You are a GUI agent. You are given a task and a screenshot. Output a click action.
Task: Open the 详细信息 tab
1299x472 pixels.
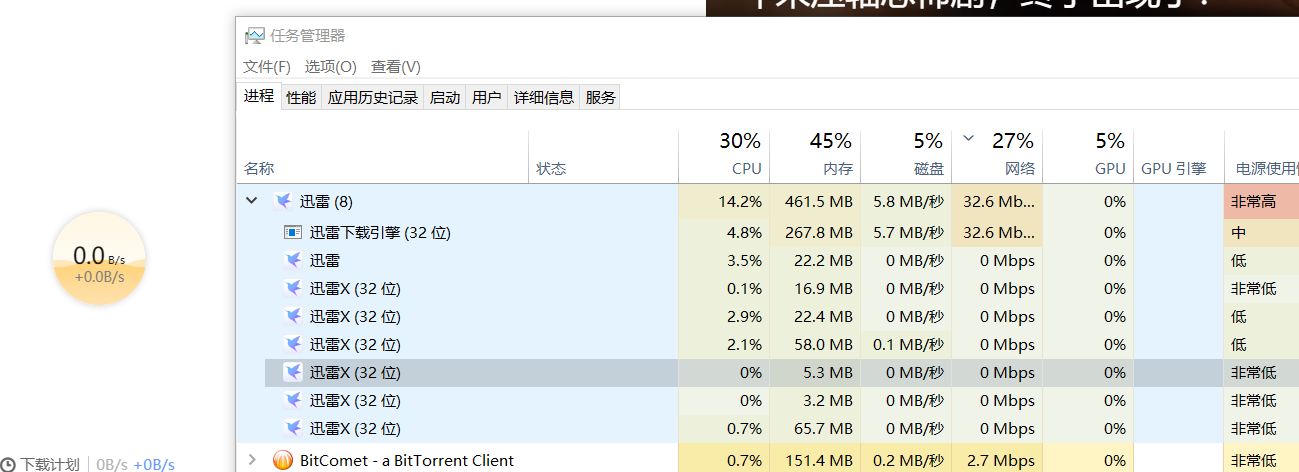(544, 97)
